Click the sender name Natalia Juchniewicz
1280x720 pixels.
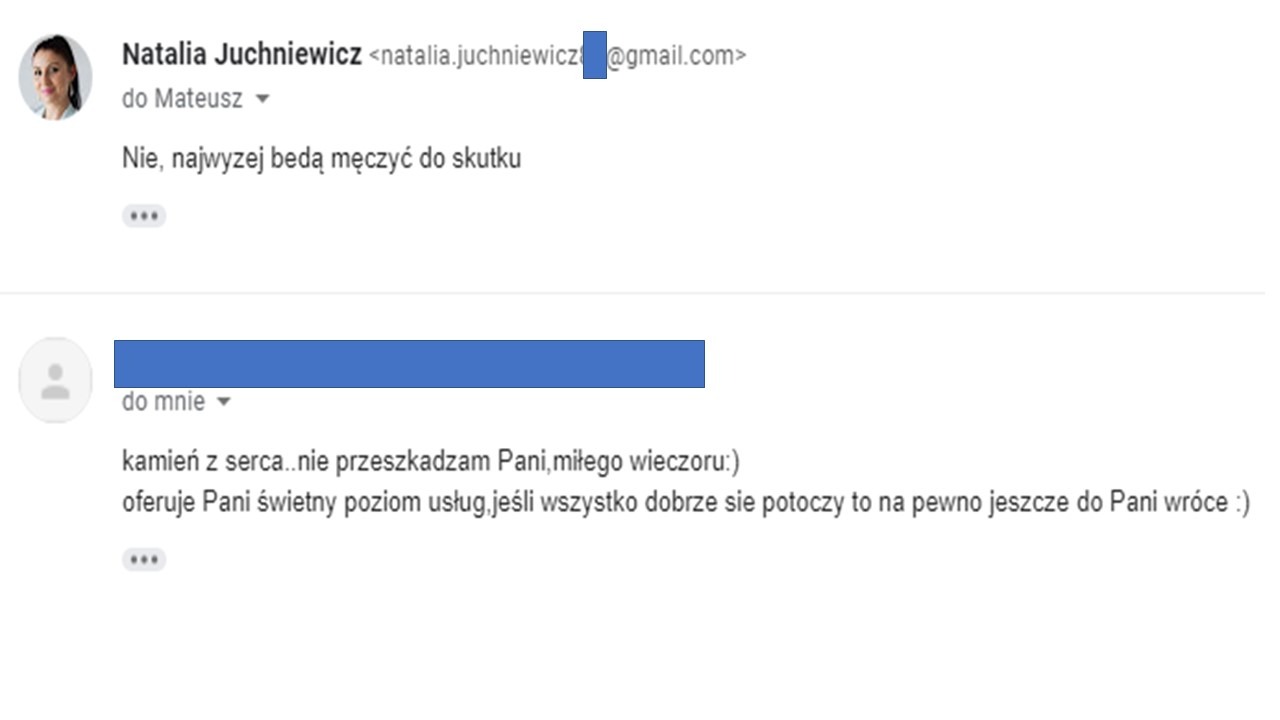240,55
